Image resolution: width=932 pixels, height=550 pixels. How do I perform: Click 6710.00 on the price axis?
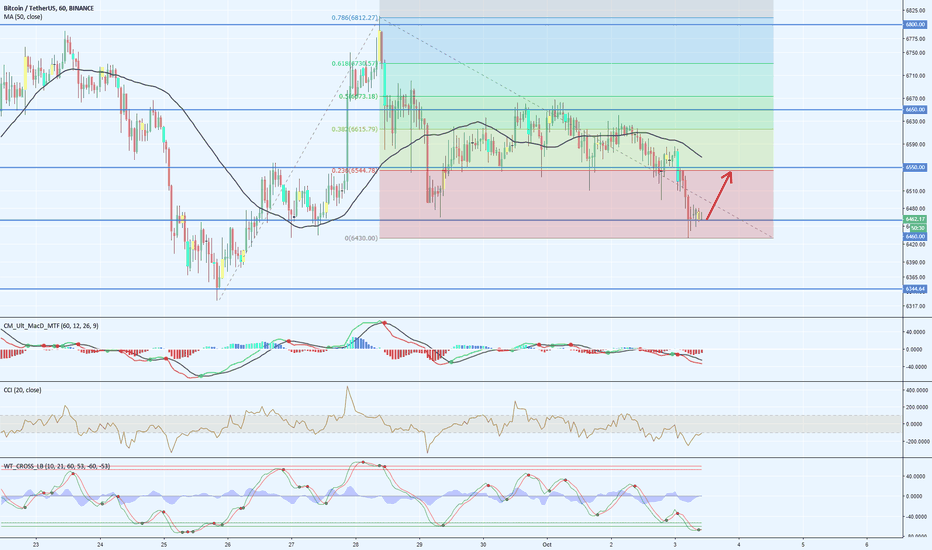(916, 76)
